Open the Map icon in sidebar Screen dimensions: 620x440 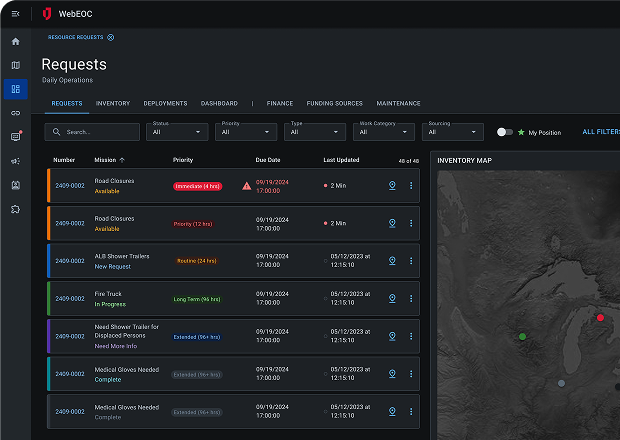point(15,65)
